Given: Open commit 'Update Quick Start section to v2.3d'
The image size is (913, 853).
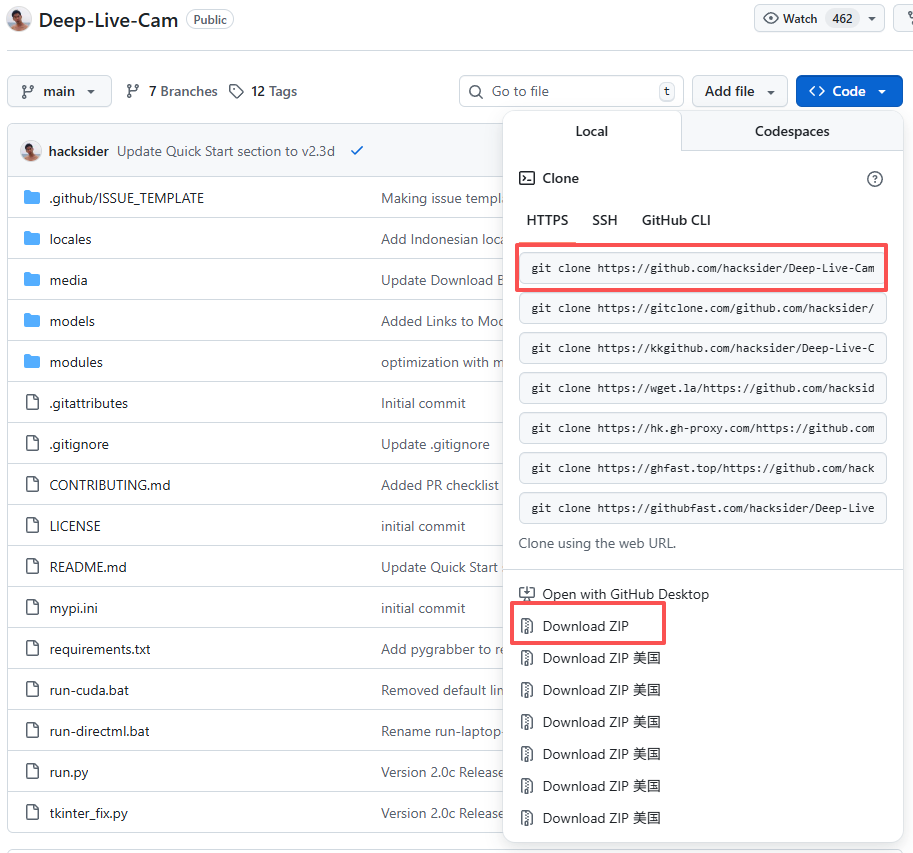Looking at the screenshot, I should 226,151.
